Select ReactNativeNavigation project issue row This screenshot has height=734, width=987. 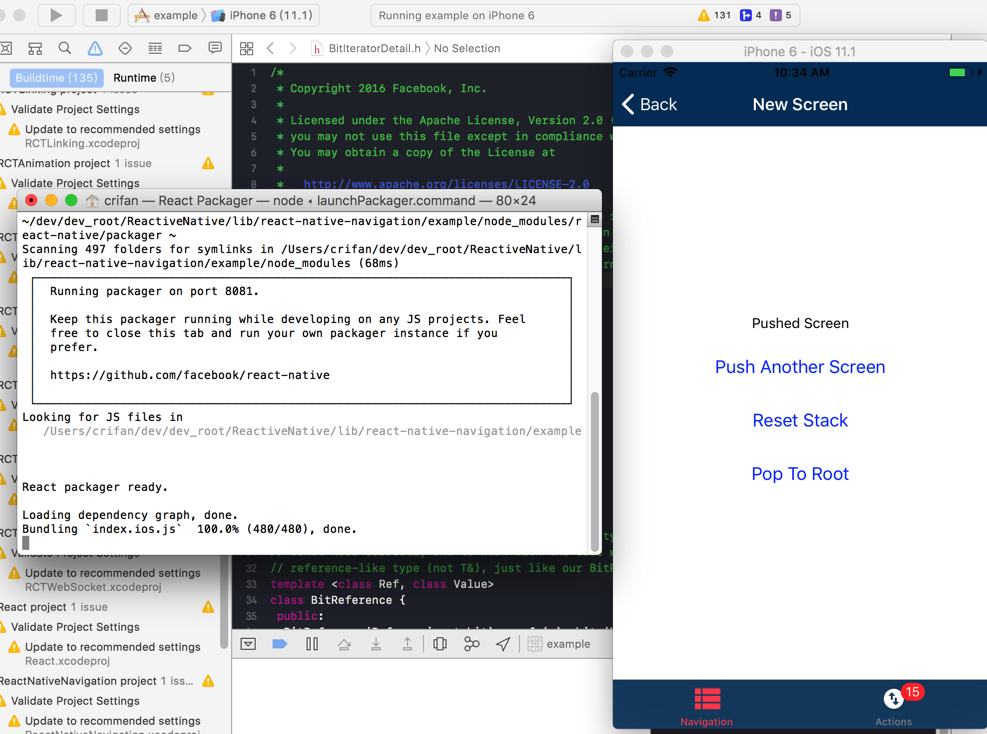[107, 680]
